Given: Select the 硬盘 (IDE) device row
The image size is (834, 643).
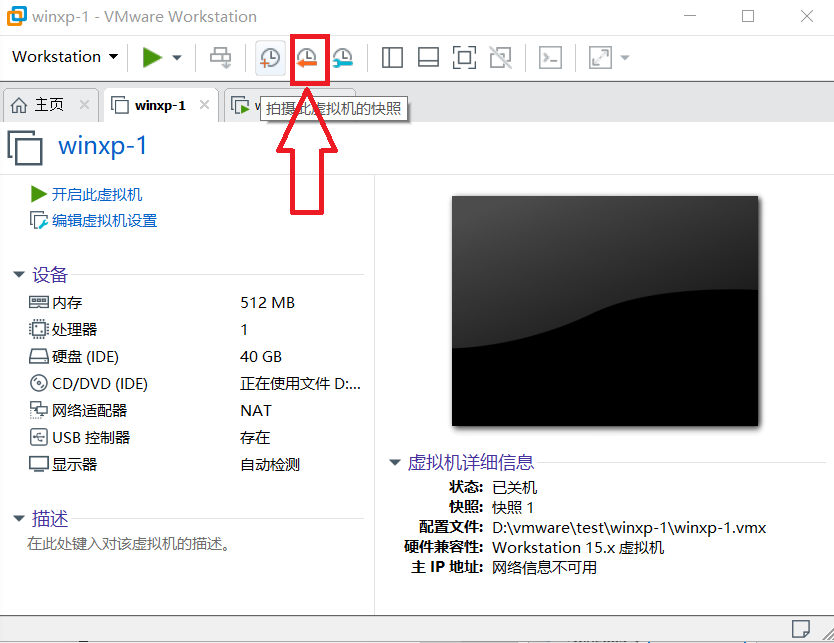Looking at the screenshot, I should (196, 357).
